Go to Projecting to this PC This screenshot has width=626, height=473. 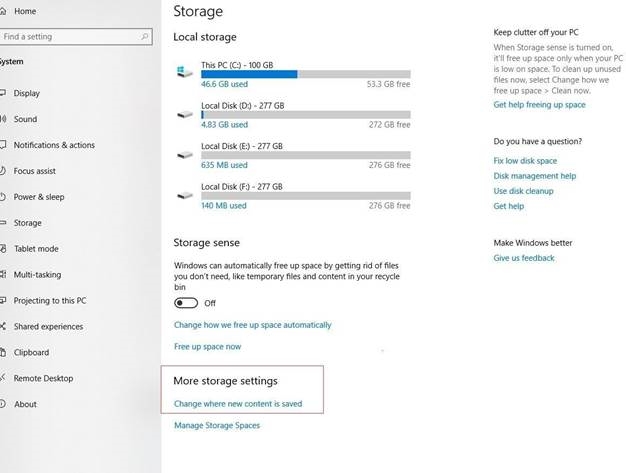tap(50, 301)
